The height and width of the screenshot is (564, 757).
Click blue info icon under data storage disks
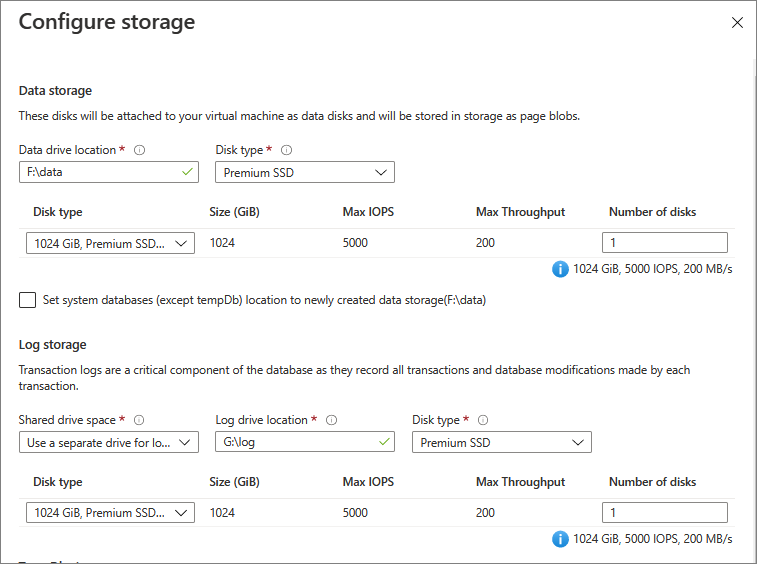click(561, 269)
